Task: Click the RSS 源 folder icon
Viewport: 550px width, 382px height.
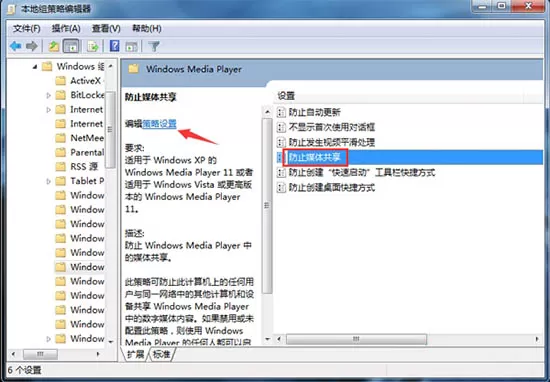Action: click(60, 166)
